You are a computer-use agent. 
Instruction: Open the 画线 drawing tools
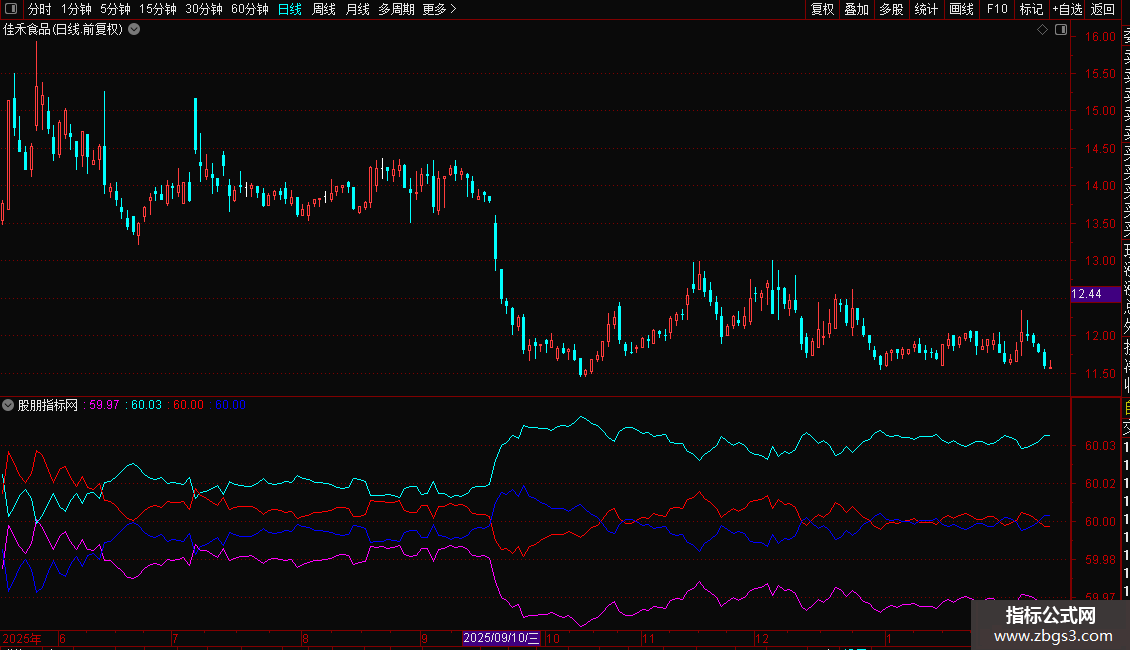961,9
